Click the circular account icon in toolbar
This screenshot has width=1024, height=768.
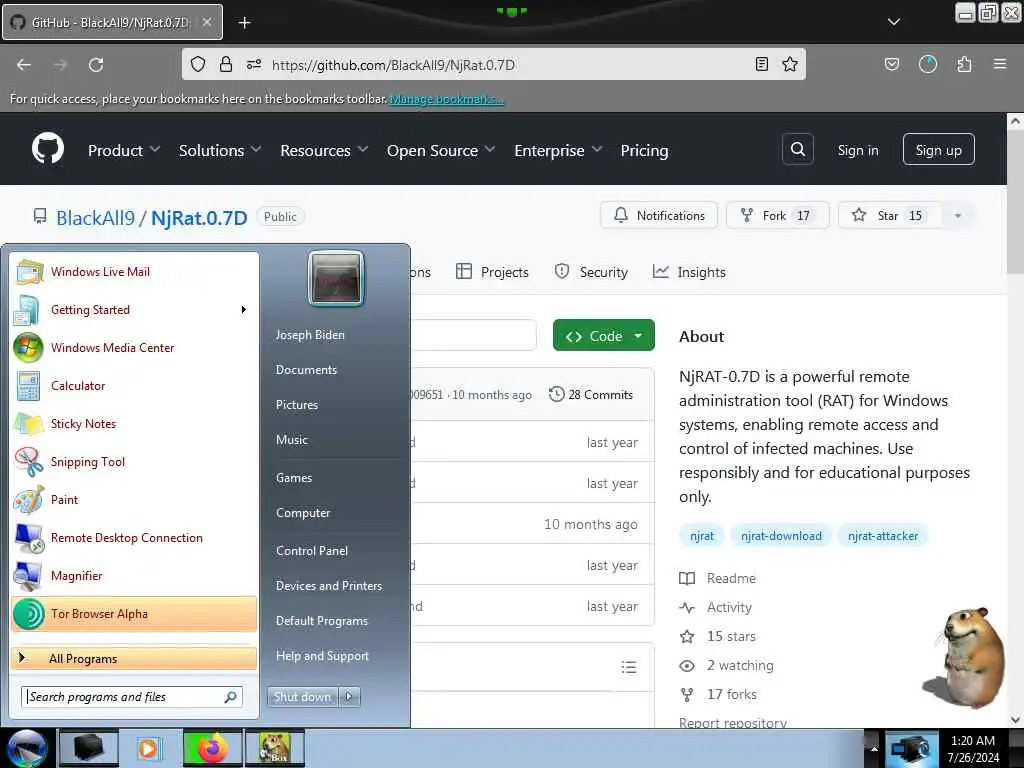[927, 64]
